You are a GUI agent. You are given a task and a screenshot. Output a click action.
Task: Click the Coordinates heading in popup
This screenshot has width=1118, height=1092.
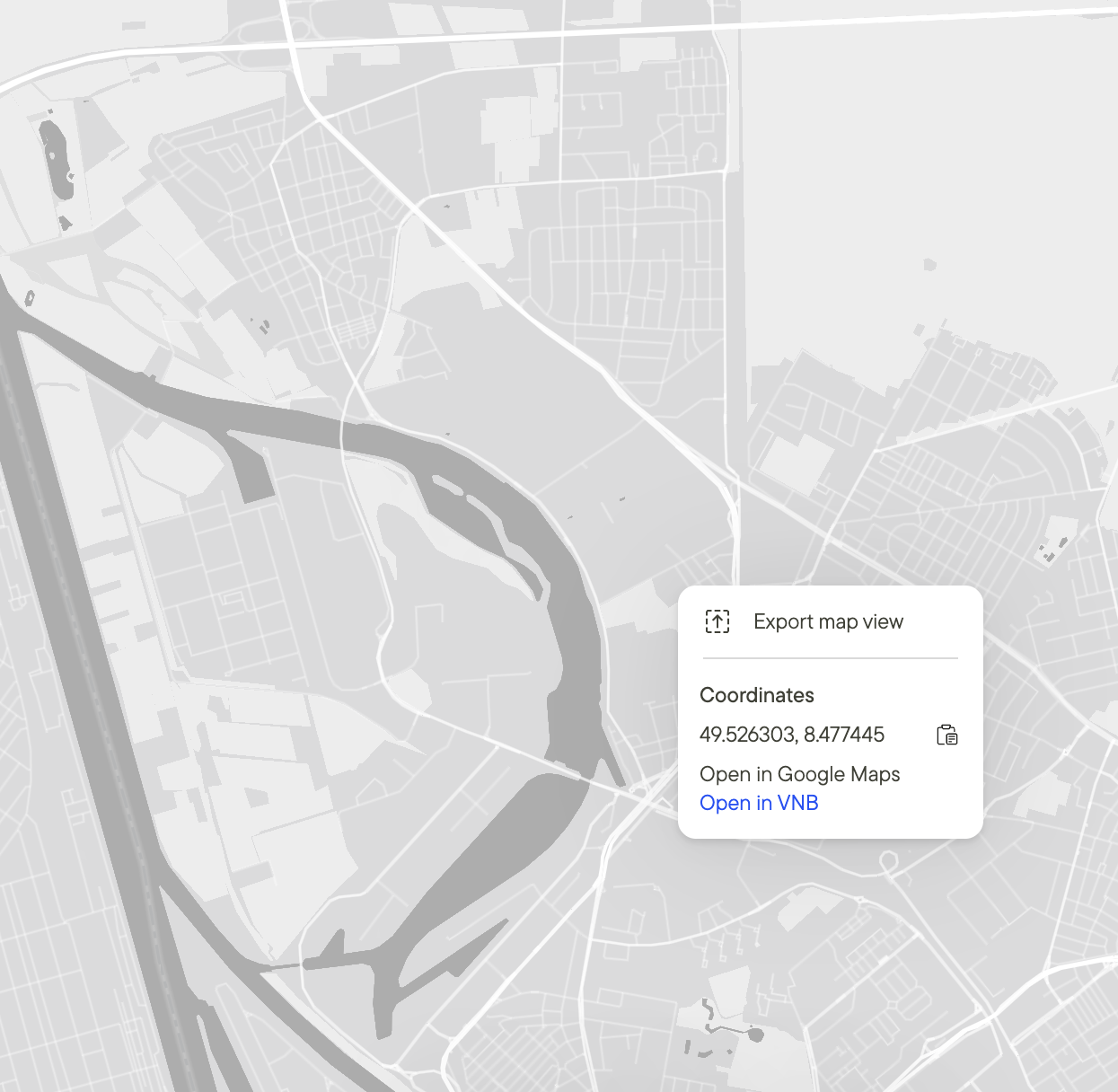[x=757, y=695]
